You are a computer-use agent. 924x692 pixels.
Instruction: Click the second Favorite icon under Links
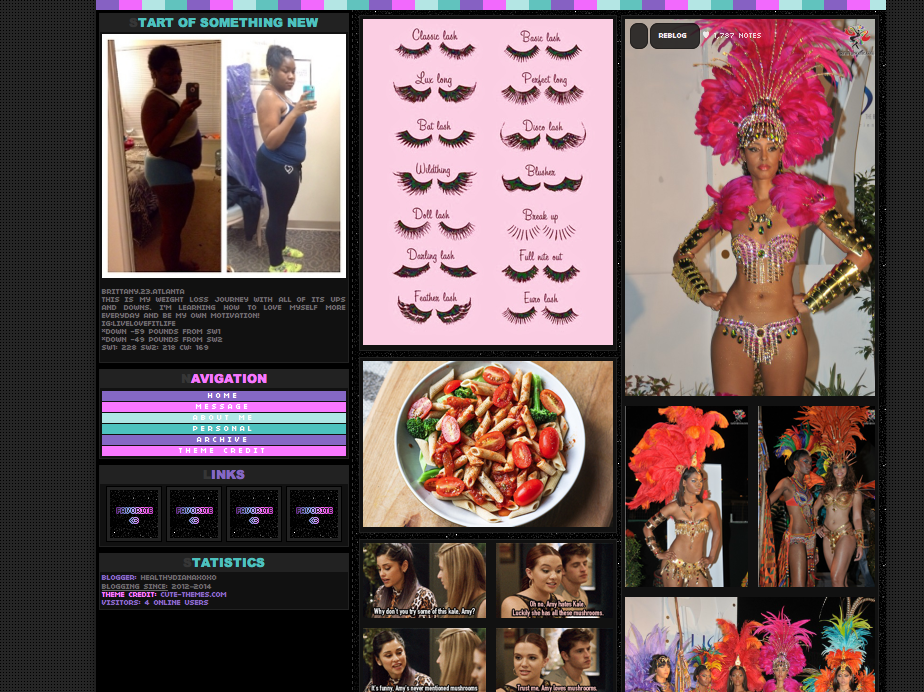pyautogui.click(x=194, y=514)
